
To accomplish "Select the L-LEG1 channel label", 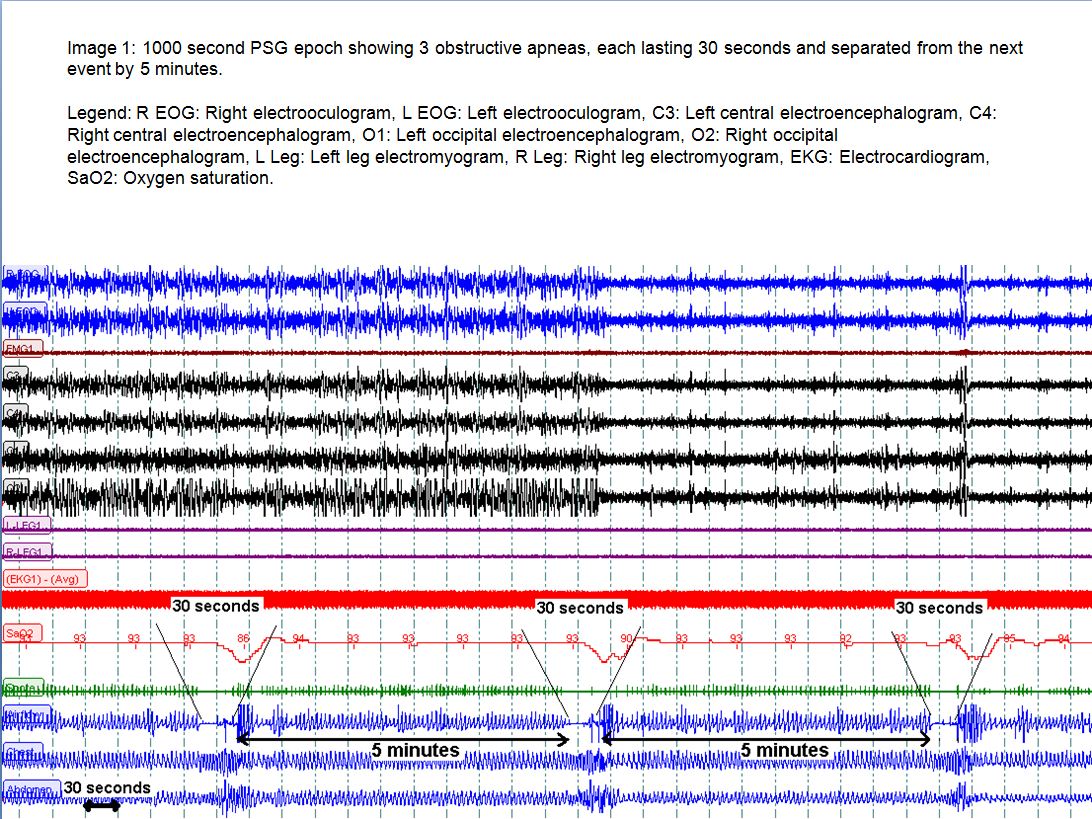I will tap(27, 525).
